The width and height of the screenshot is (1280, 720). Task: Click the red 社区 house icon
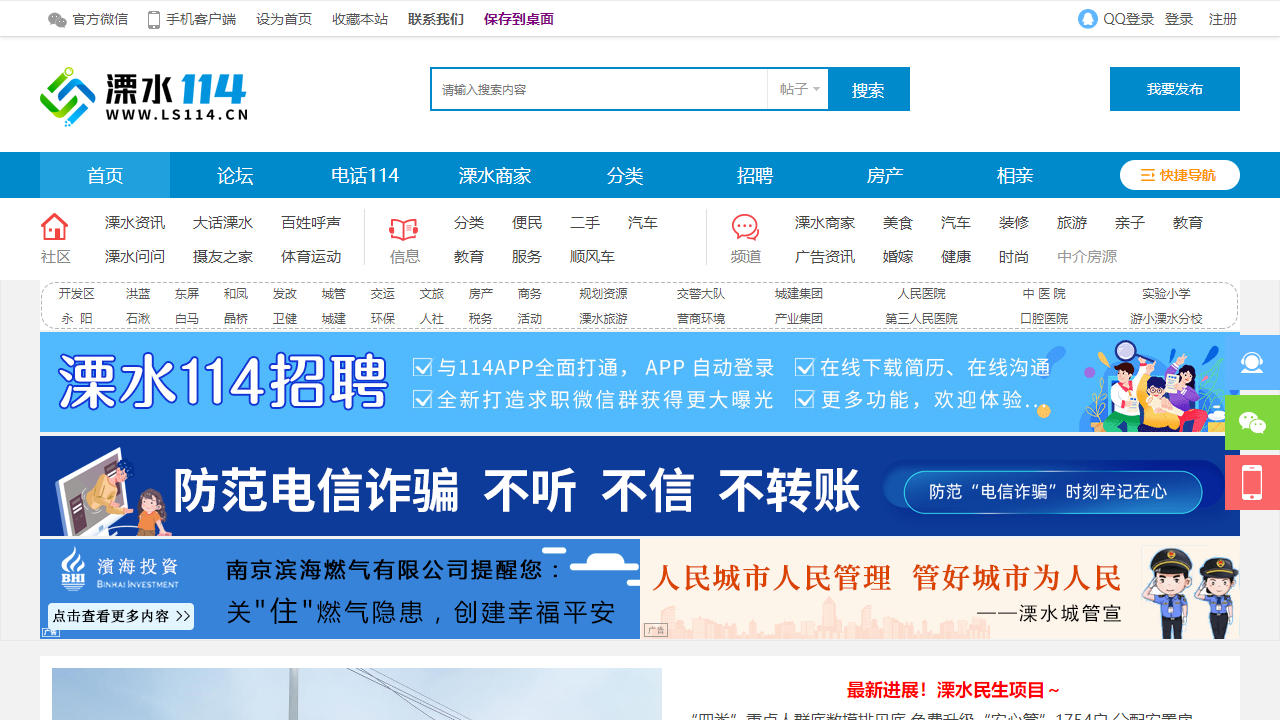pyautogui.click(x=55, y=227)
